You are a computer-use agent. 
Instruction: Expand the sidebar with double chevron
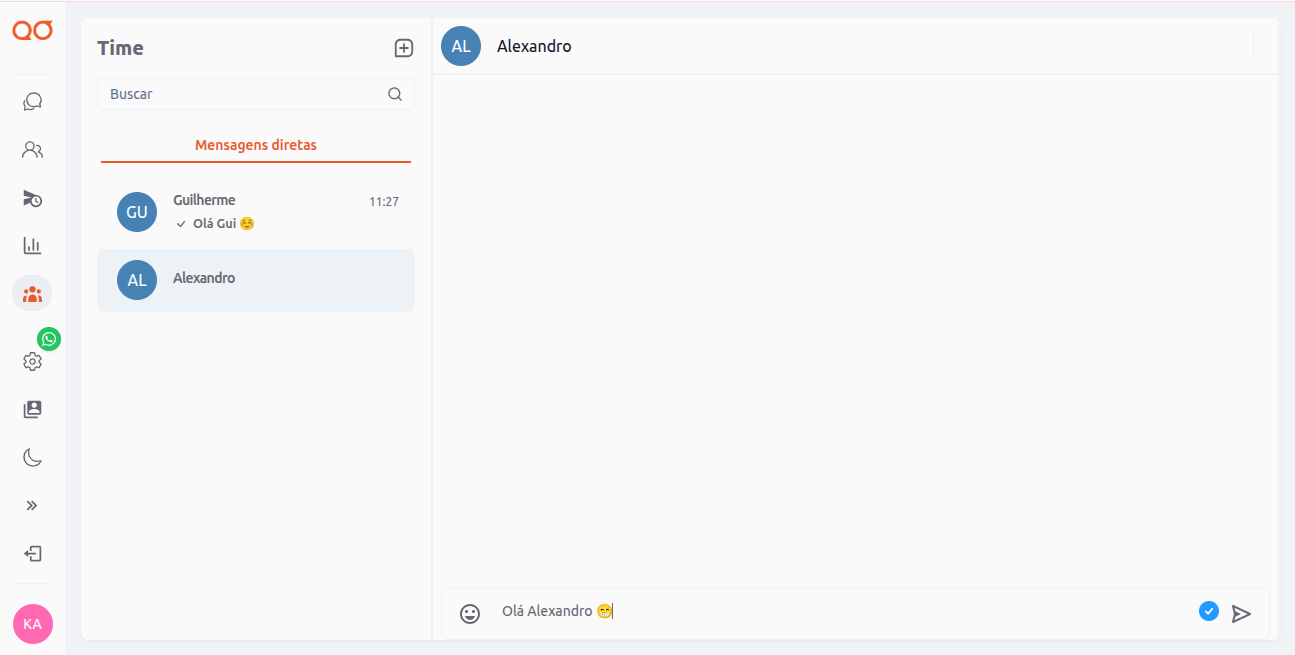[32, 506]
